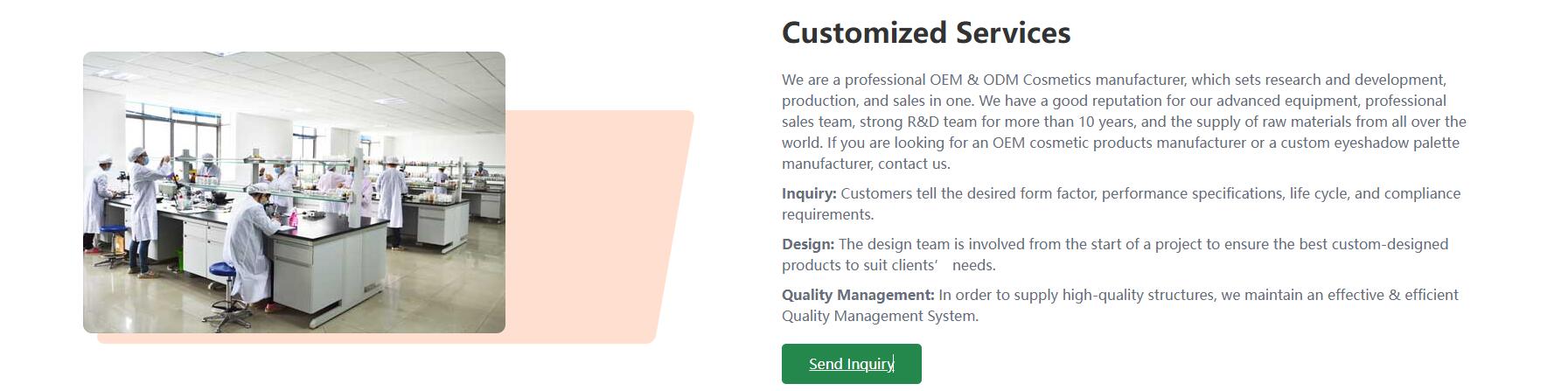Click the Customized Services heading

925,33
